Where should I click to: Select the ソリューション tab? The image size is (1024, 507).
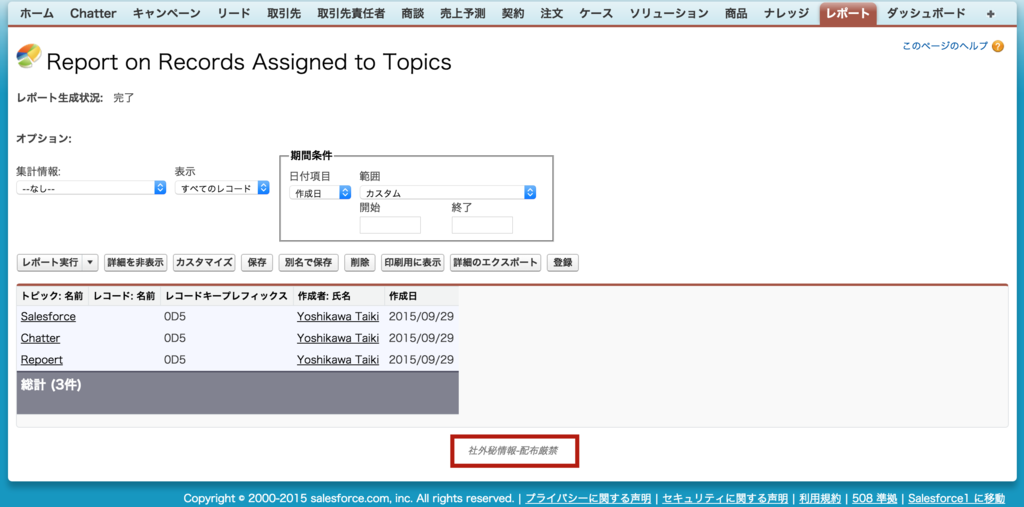(669, 14)
